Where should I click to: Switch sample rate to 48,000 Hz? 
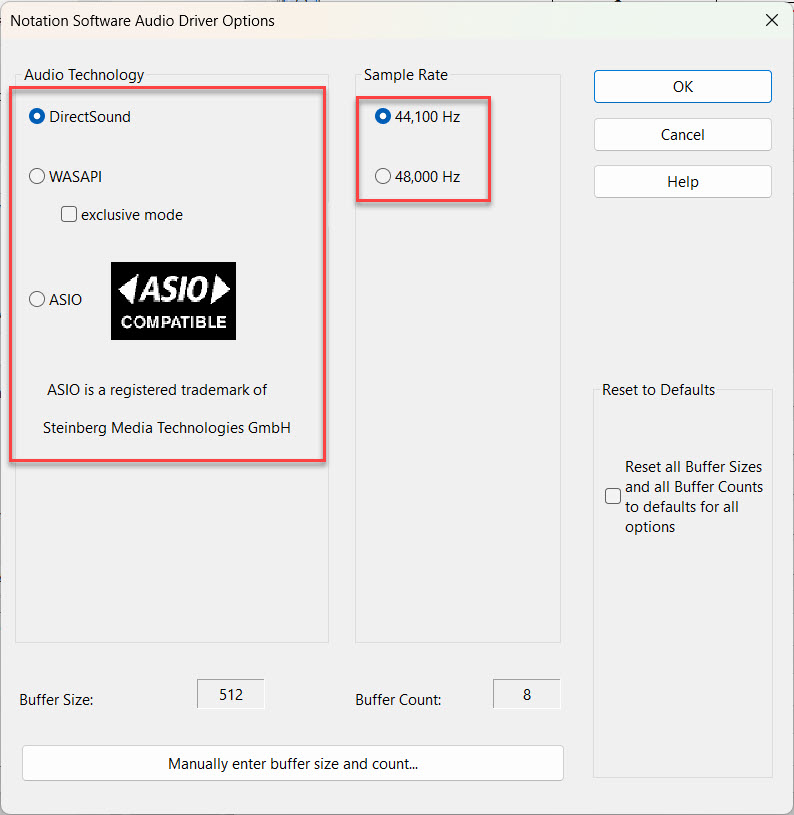pos(382,177)
